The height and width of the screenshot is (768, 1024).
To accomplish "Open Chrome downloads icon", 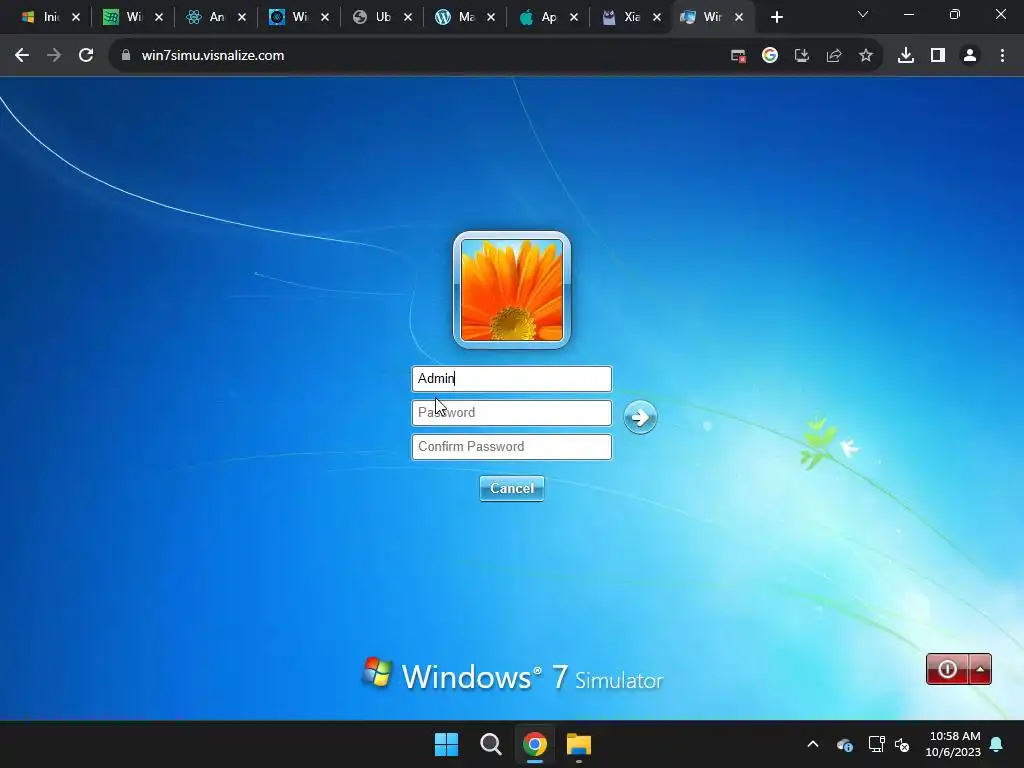I will click(x=906, y=56).
